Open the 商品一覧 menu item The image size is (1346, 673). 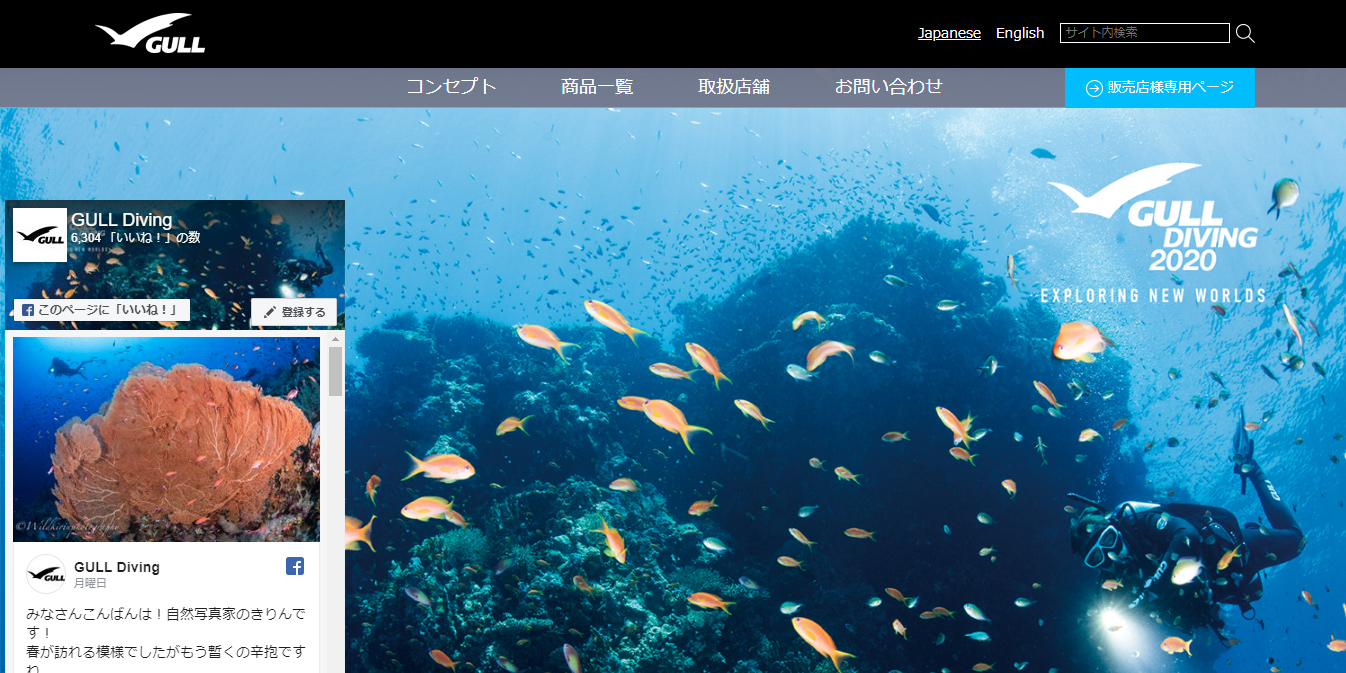pyautogui.click(x=597, y=87)
